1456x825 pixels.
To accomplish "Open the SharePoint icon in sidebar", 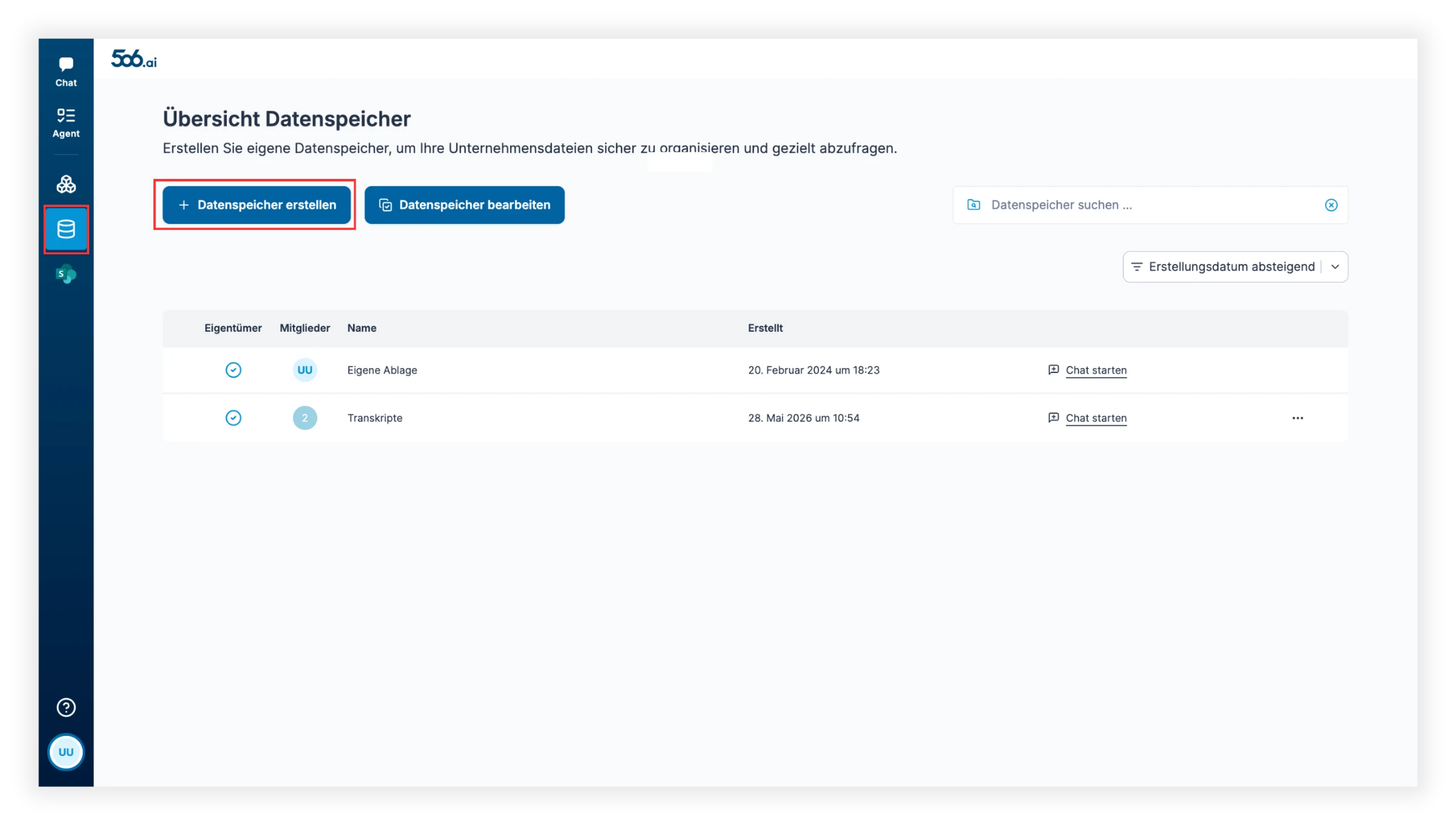I will point(66,274).
